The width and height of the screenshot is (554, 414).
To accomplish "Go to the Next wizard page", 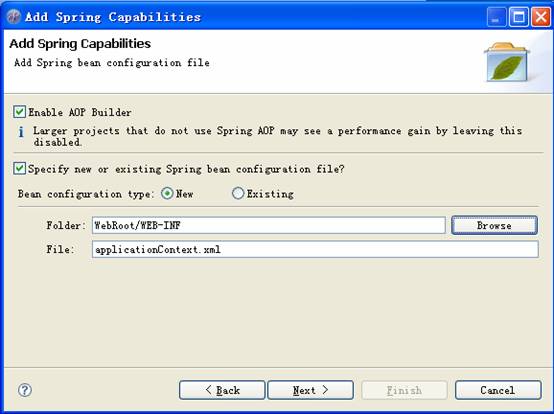I will (x=311, y=390).
